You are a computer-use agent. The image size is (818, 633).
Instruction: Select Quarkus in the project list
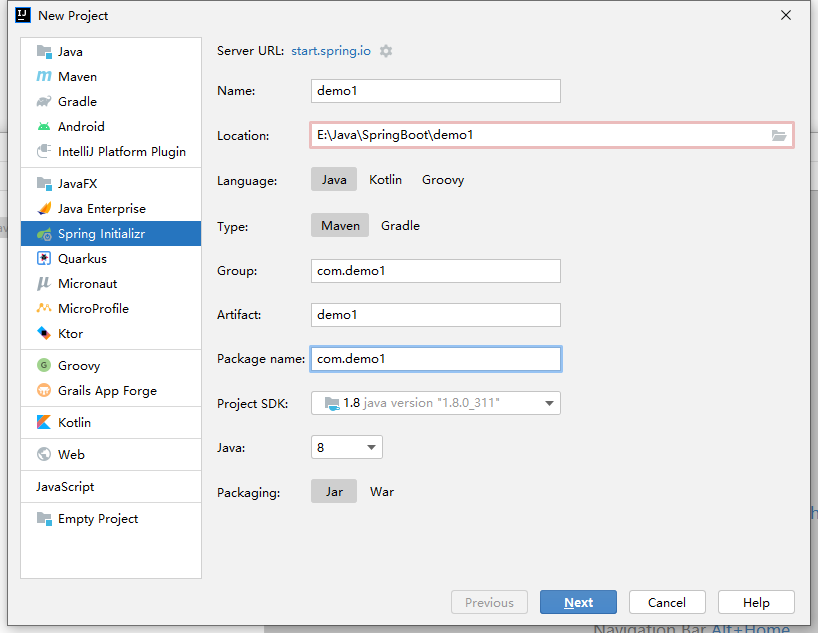tap(111, 259)
